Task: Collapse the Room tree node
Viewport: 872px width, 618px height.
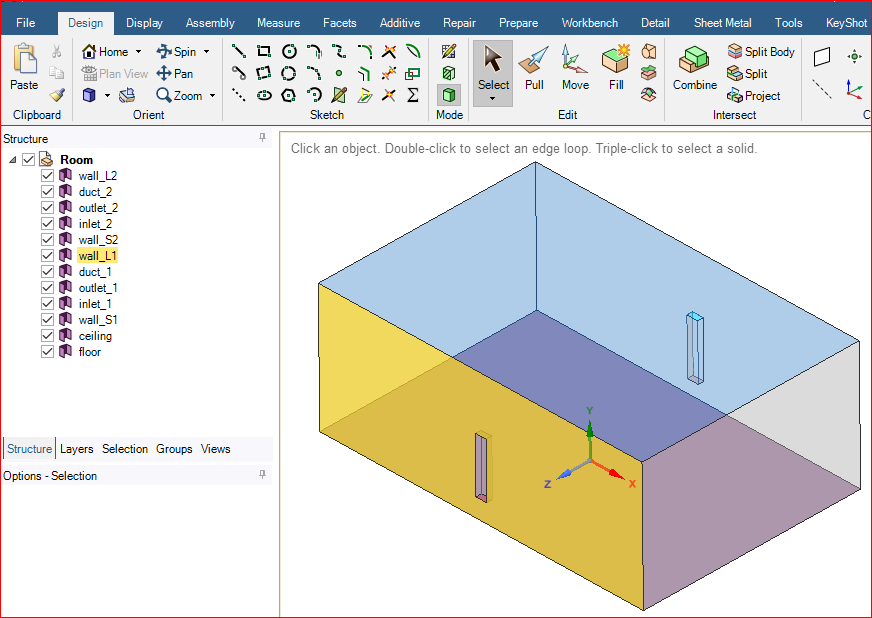Action: coord(12,160)
